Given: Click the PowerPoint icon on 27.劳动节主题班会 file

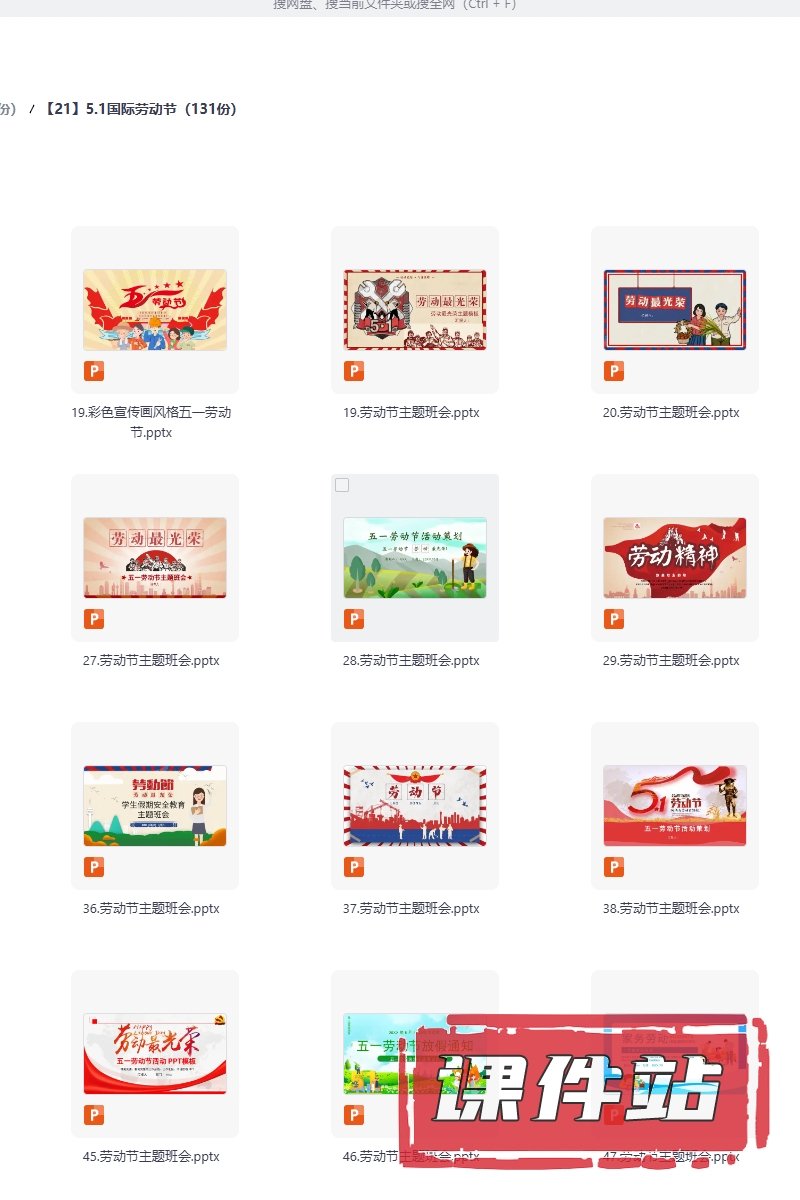Looking at the screenshot, I should pos(94,619).
